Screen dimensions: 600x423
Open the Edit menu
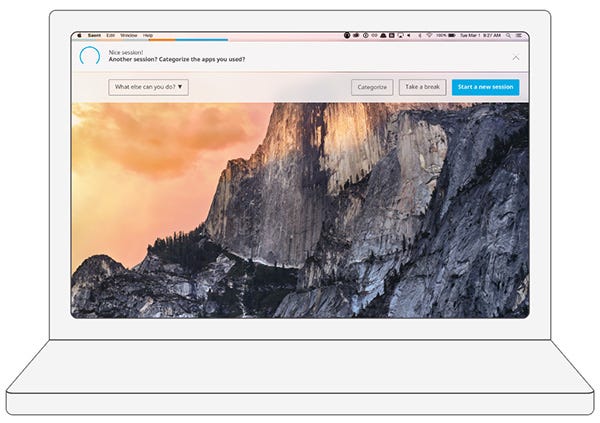[x=111, y=35]
